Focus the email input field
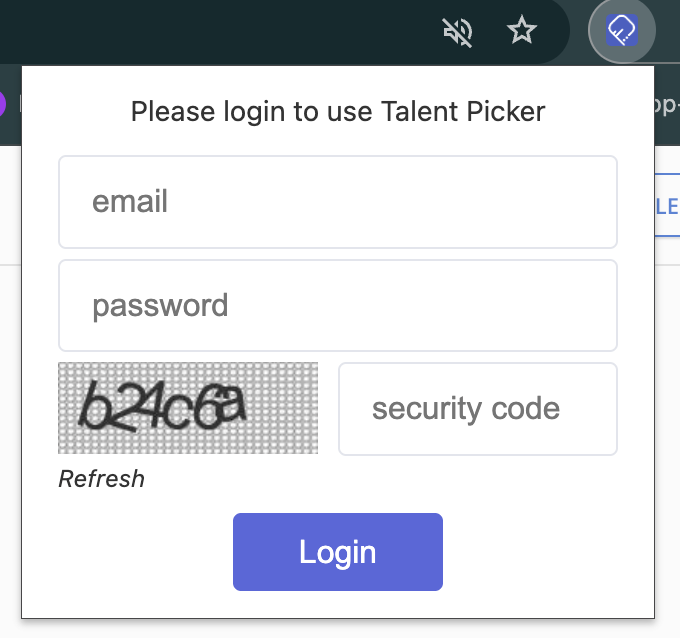The width and height of the screenshot is (680, 638). pos(338,202)
